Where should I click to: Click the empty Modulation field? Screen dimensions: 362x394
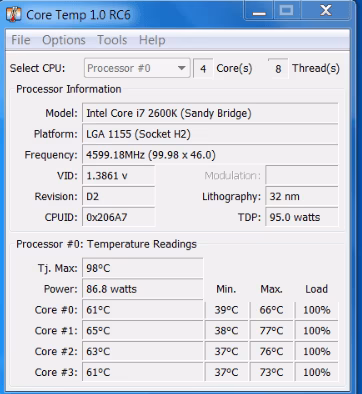(x=302, y=175)
